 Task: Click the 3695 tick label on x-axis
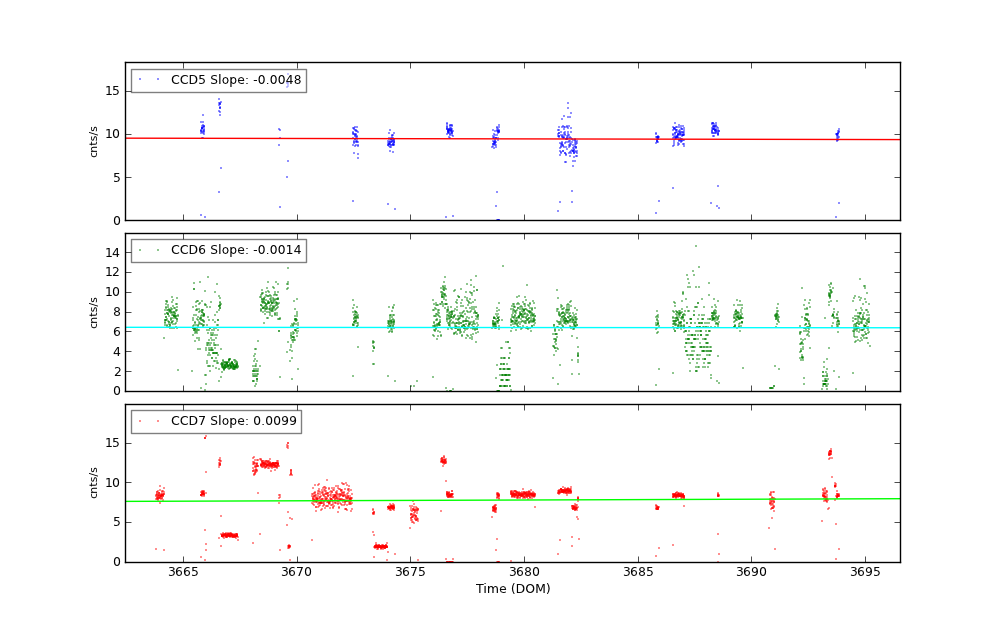point(865,572)
